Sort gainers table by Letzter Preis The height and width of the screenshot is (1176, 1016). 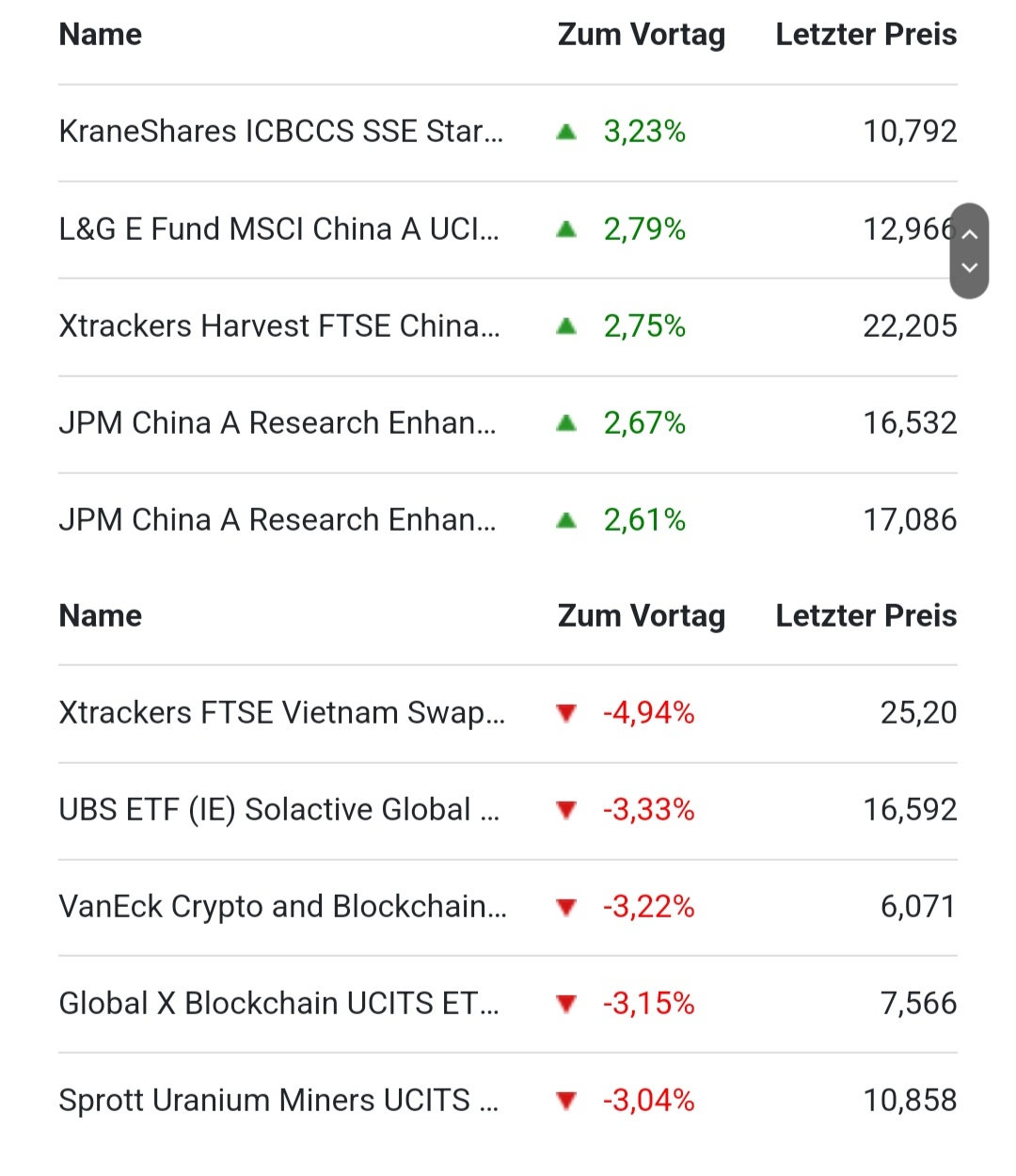click(x=865, y=35)
